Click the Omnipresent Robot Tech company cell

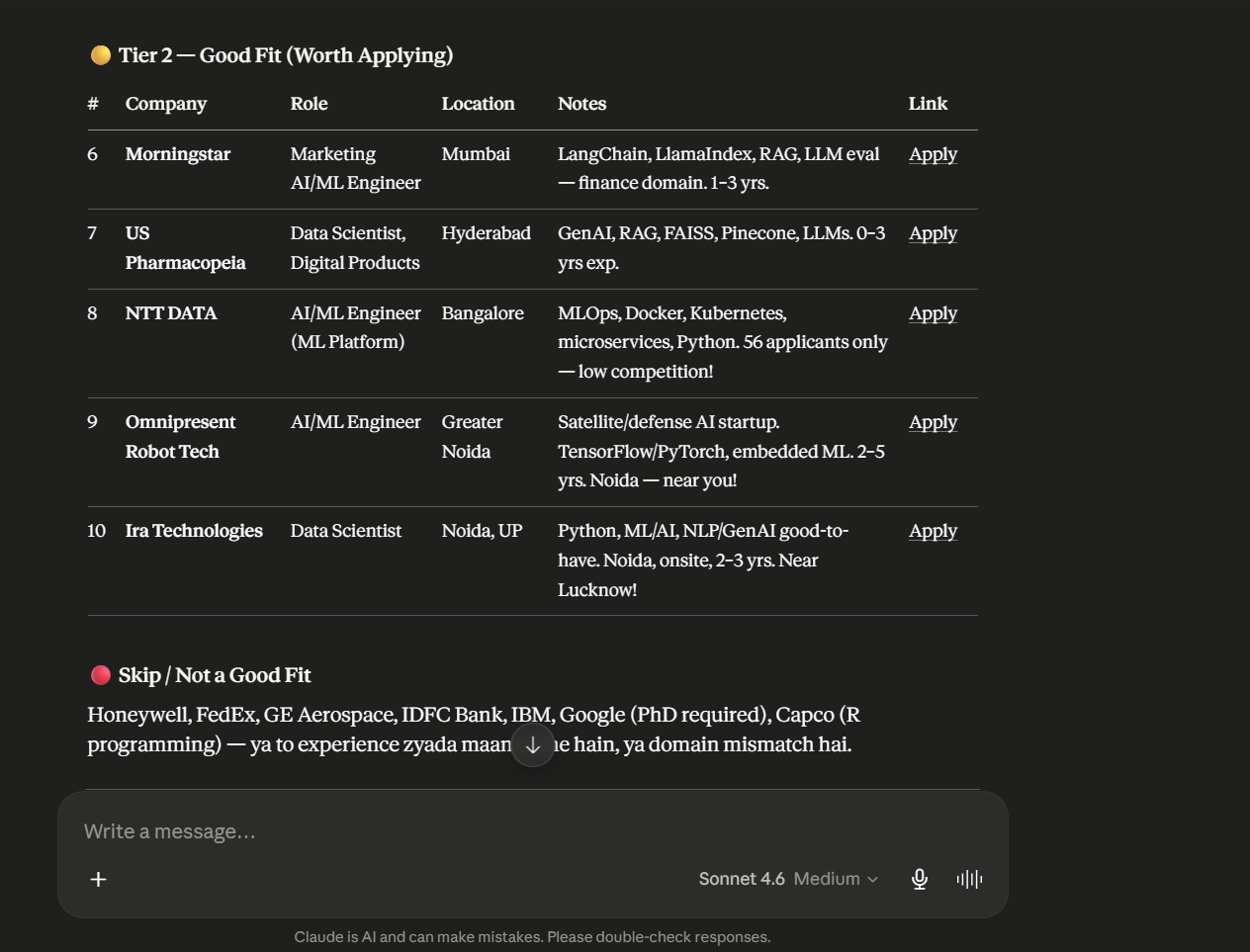180,437
